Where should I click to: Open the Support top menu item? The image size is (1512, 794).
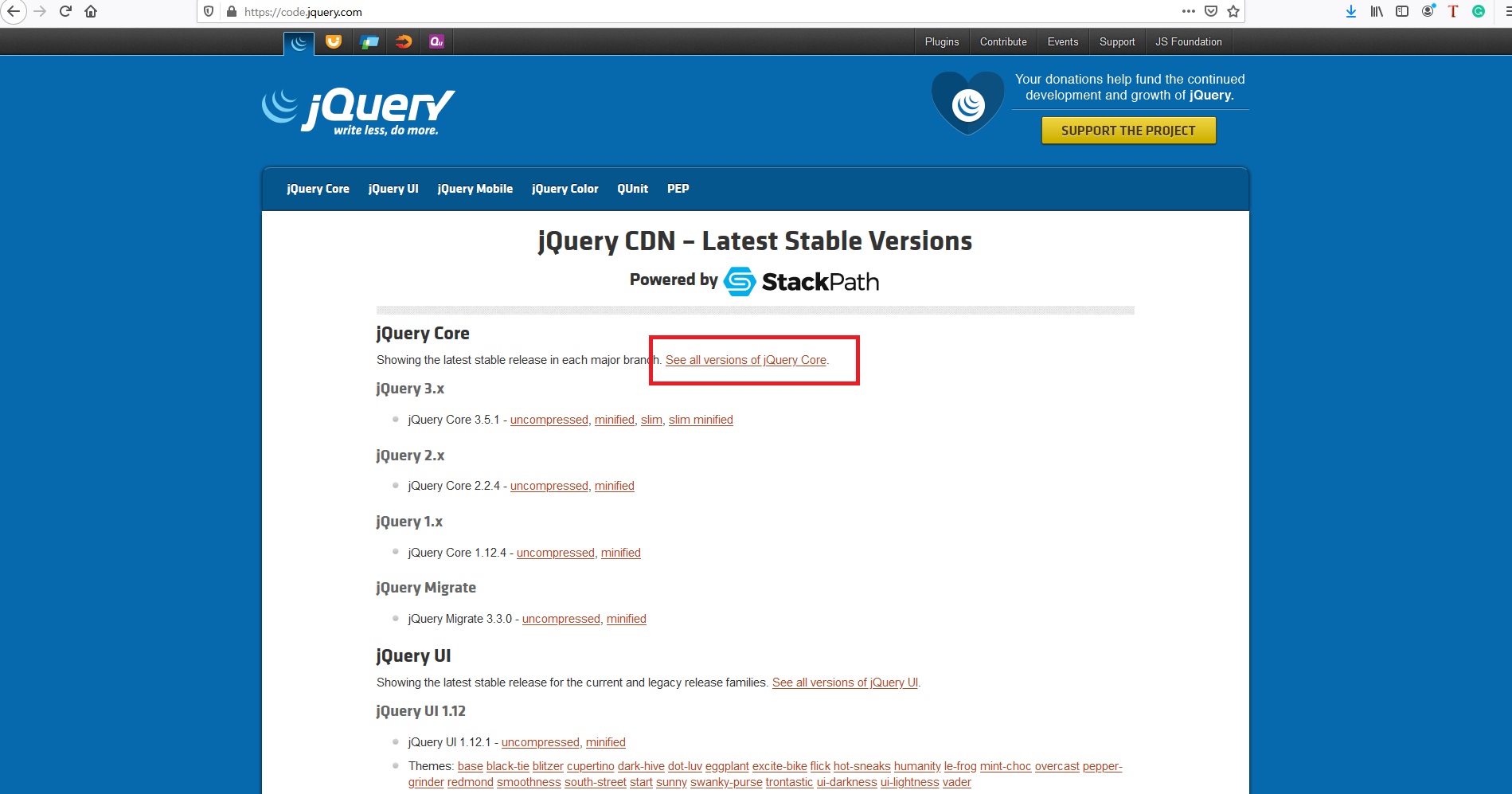click(1117, 42)
